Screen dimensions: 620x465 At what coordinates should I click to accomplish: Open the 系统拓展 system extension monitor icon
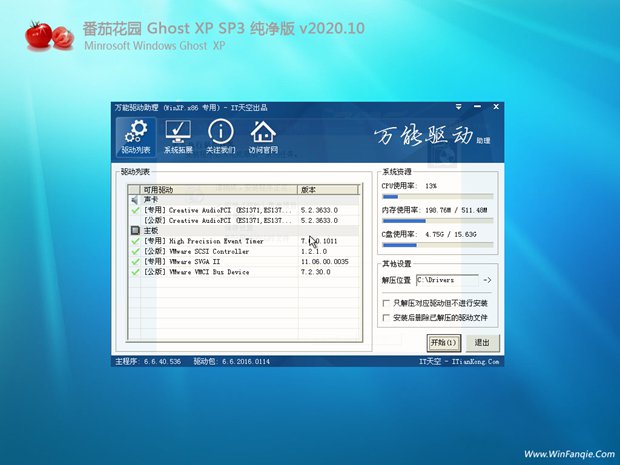(178, 137)
